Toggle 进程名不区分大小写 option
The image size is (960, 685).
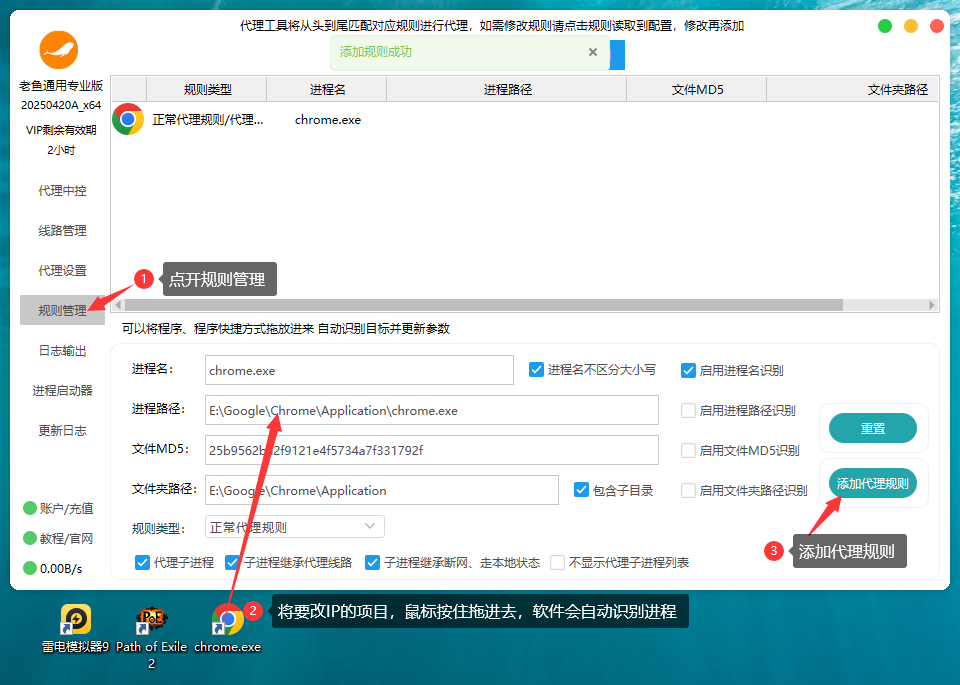pyautogui.click(x=537, y=370)
